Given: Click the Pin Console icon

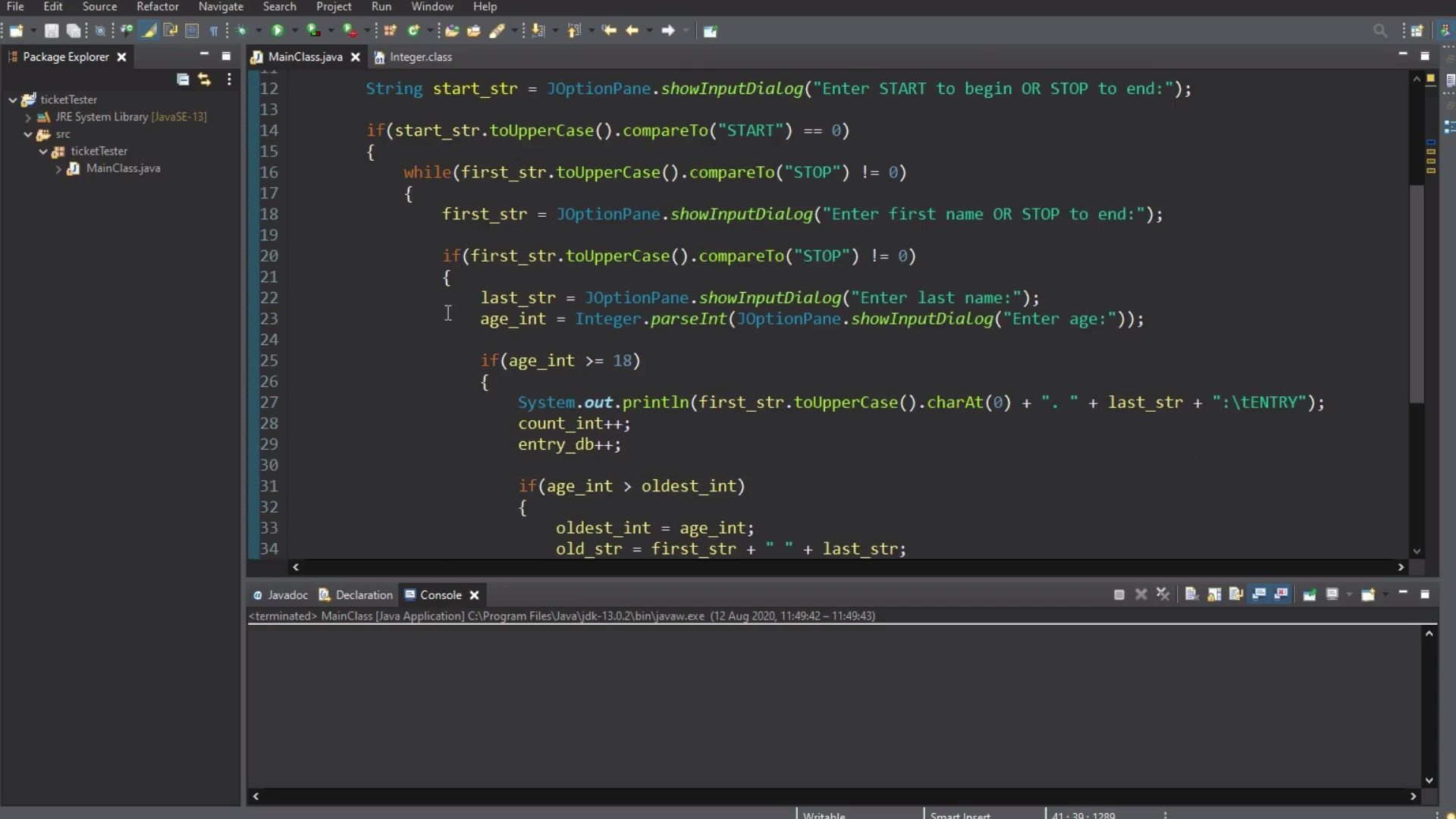Looking at the screenshot, I should tap(1310, 595).
